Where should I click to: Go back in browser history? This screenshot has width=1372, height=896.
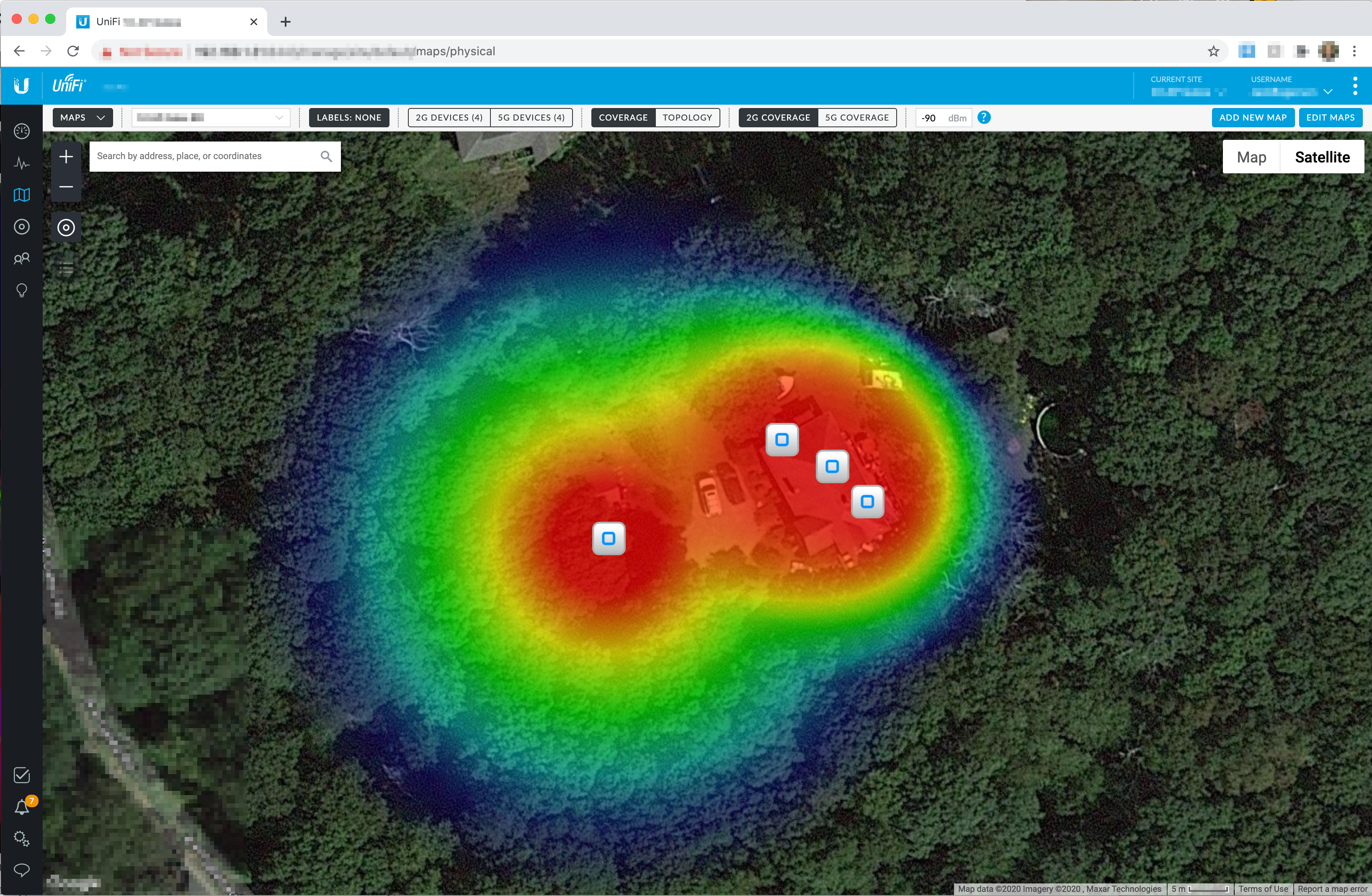click(x=19, y=51)
